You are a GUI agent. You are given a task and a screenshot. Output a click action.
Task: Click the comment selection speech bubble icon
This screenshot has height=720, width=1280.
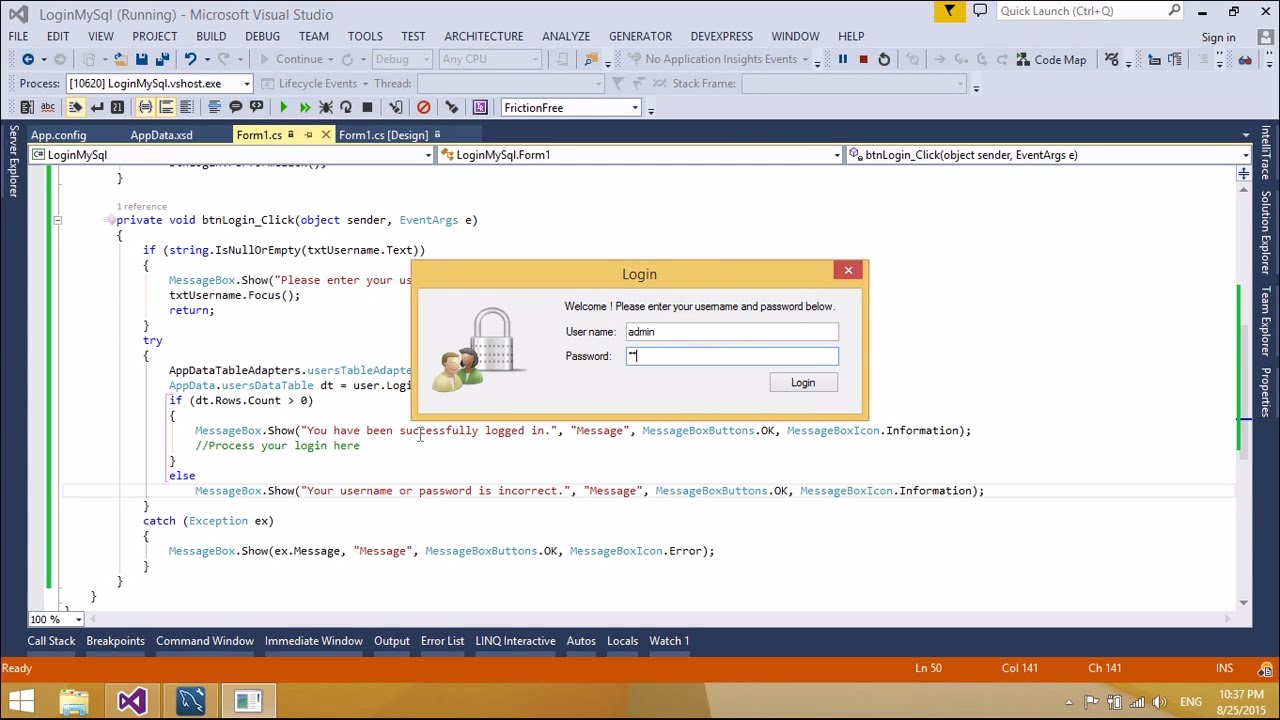click(236, 108)
